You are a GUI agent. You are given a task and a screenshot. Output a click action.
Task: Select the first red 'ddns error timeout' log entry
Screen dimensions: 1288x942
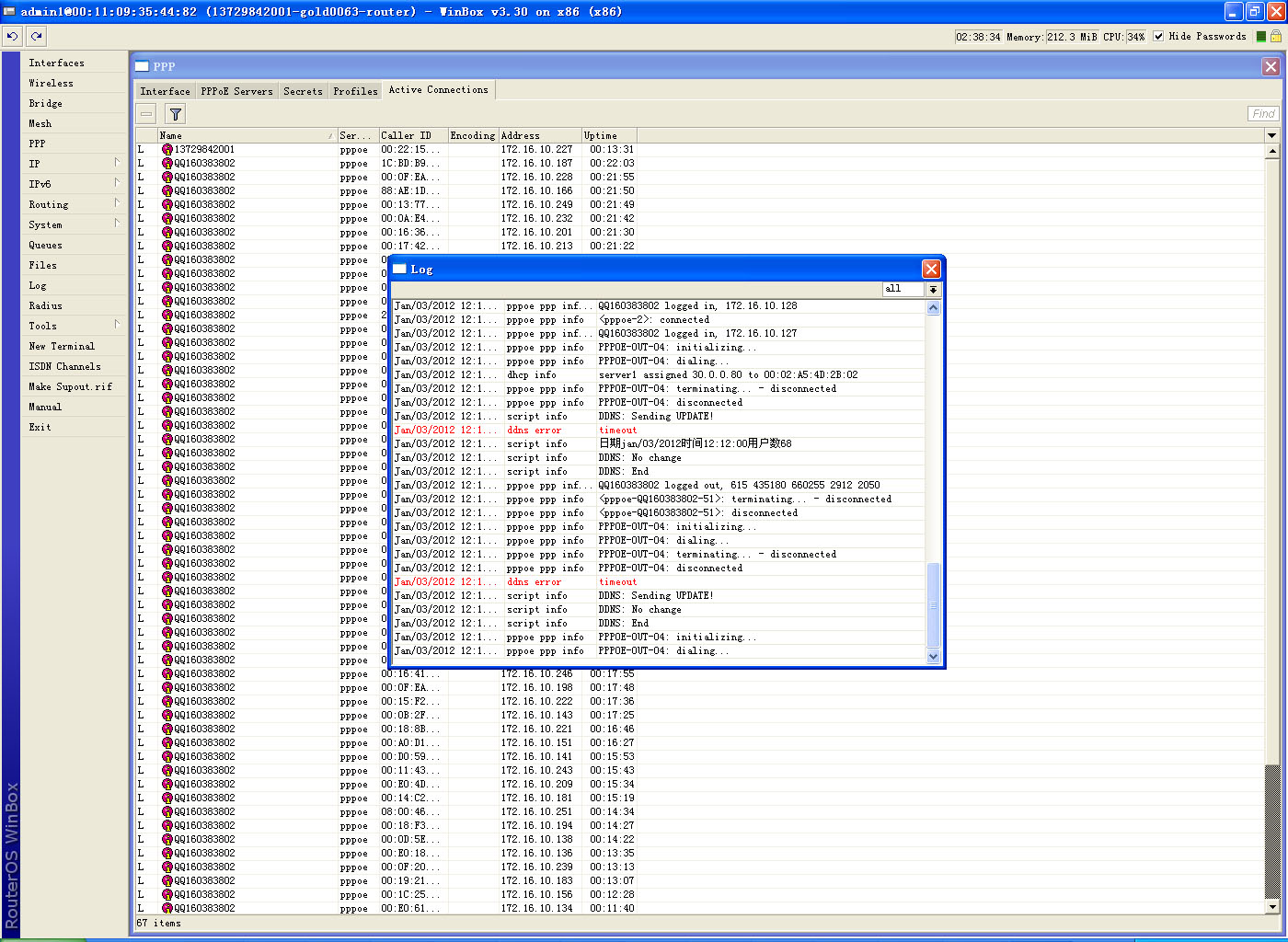pyautogui.click(x=659, y=430)
